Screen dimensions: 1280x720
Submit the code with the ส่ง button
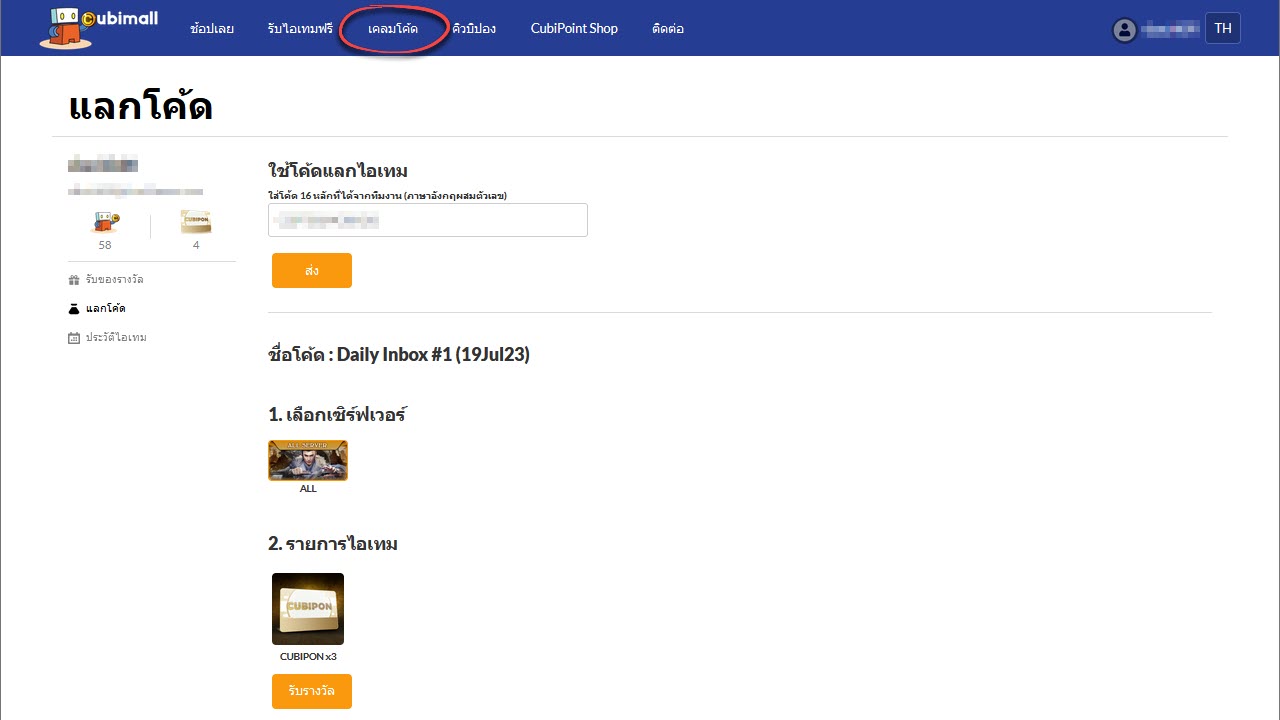click(x=312, y=270)
